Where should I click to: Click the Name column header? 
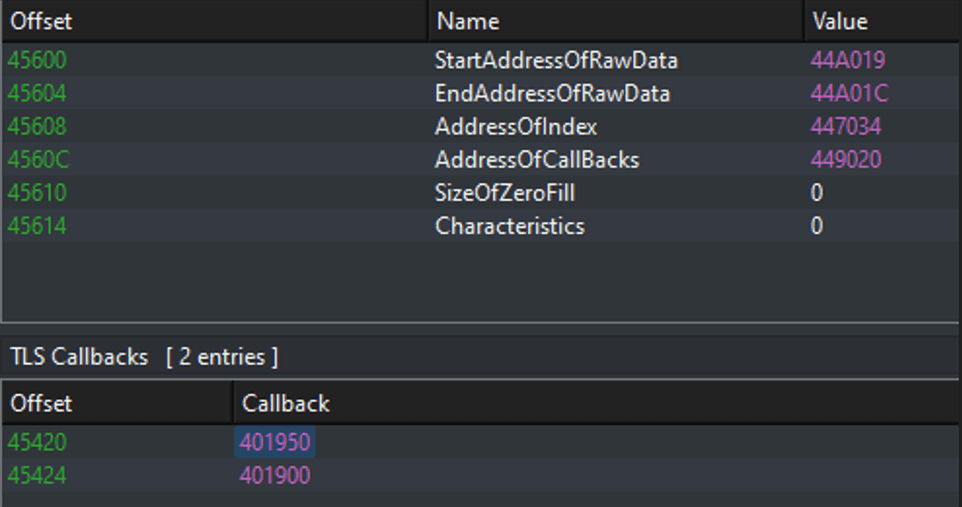(x=615, y=21)
